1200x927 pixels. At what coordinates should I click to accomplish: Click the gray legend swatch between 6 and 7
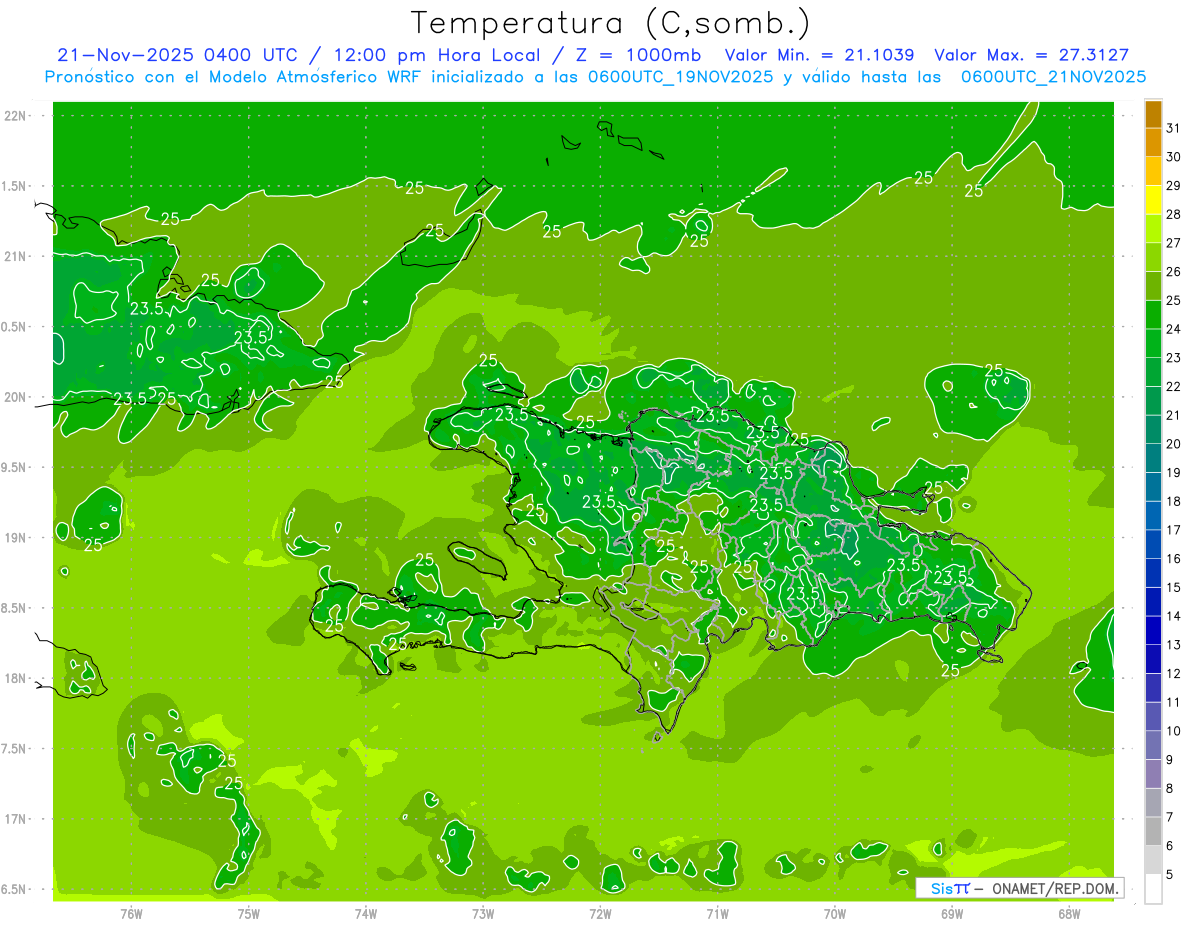pyautogui.click(x=1153, y=831)
